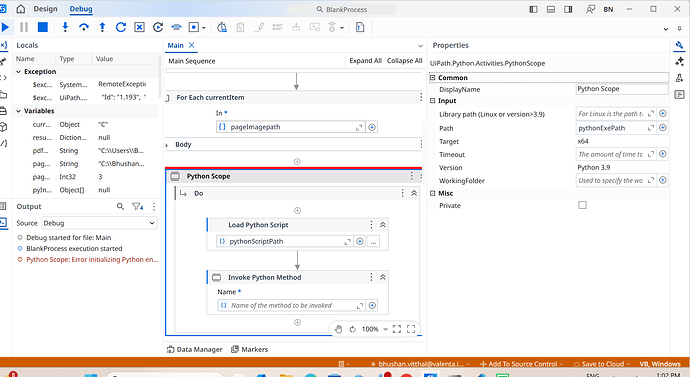Click the Ignore exception icon

tap(139, 27)
